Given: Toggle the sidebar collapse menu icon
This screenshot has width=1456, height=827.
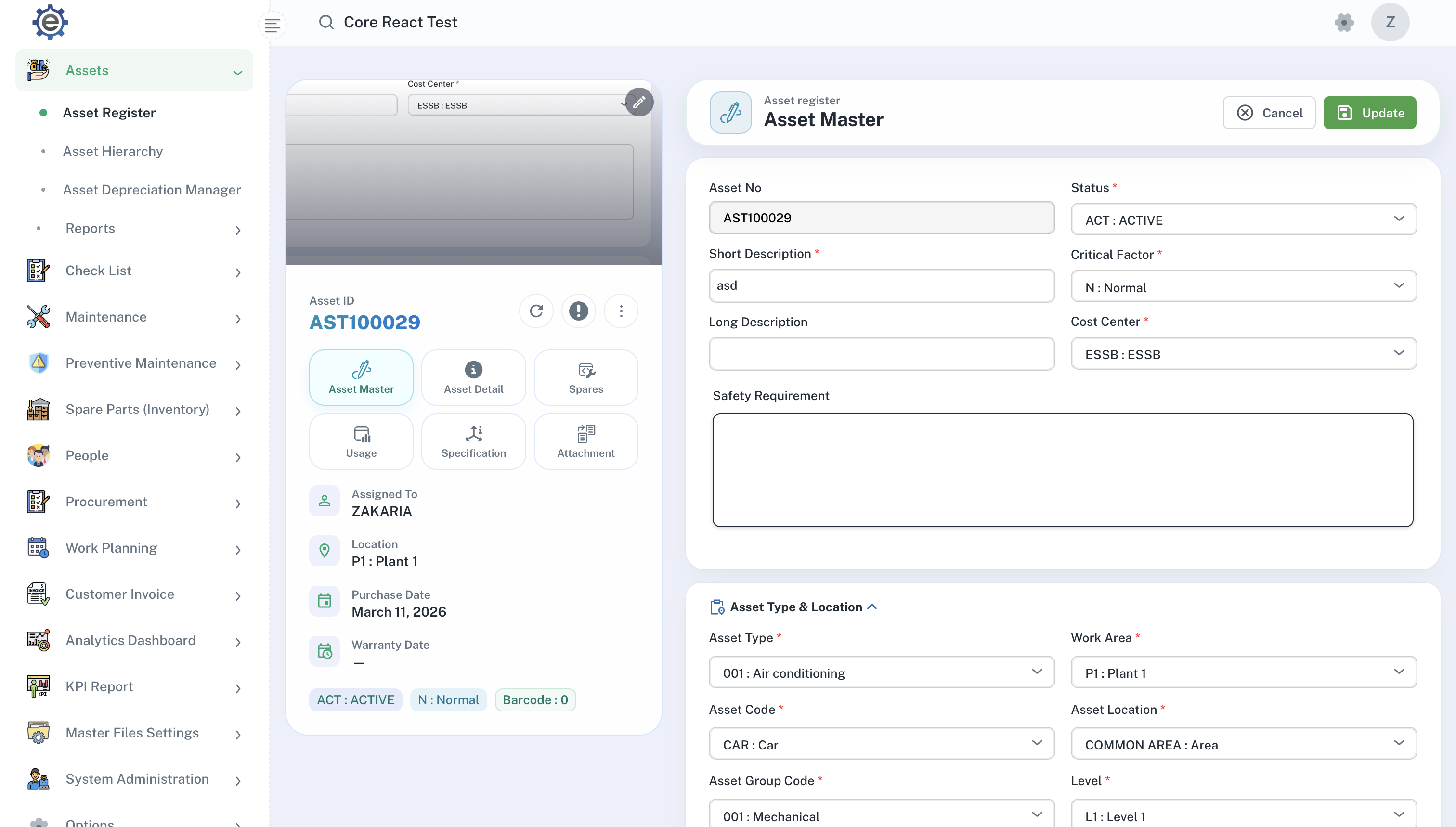Looking at the screenshot, I should click(272, 25).
